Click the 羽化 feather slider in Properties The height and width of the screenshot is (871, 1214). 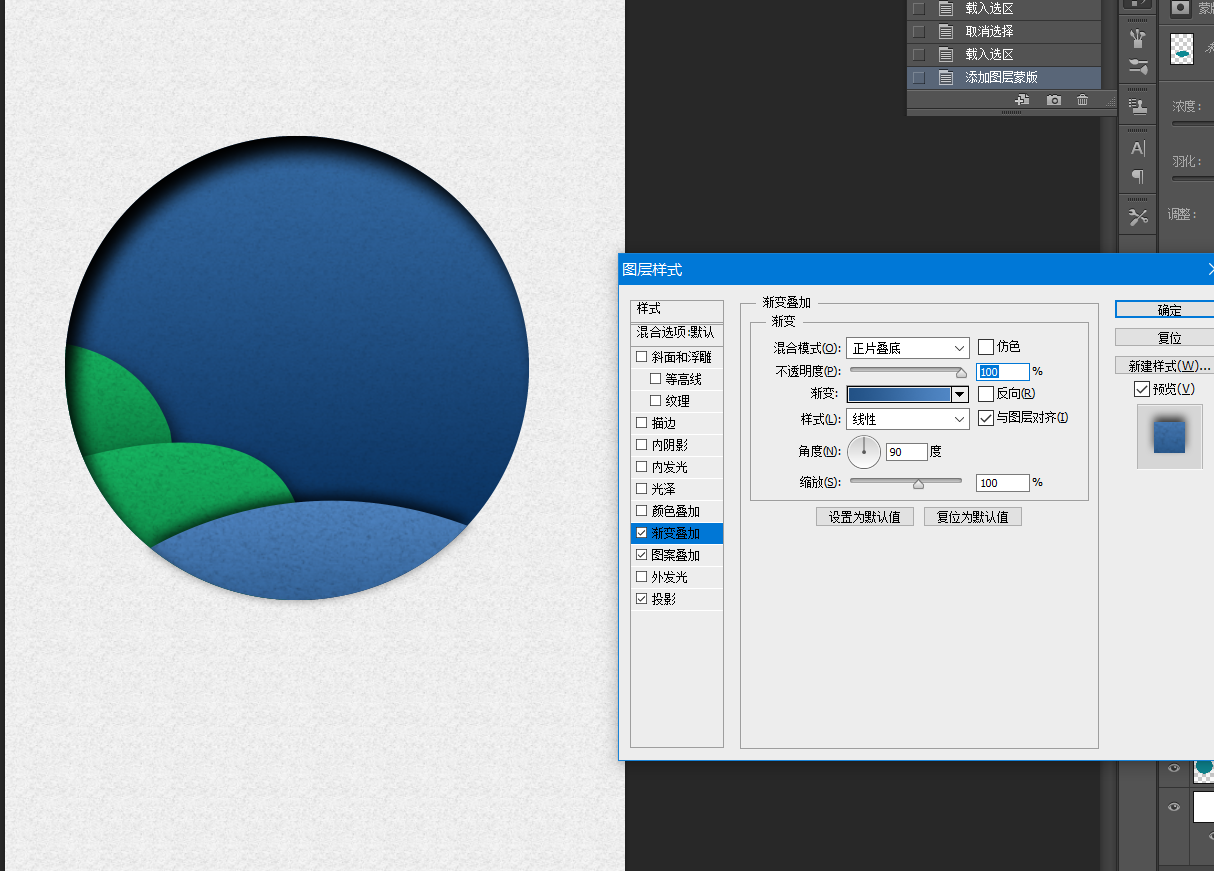1193,178
